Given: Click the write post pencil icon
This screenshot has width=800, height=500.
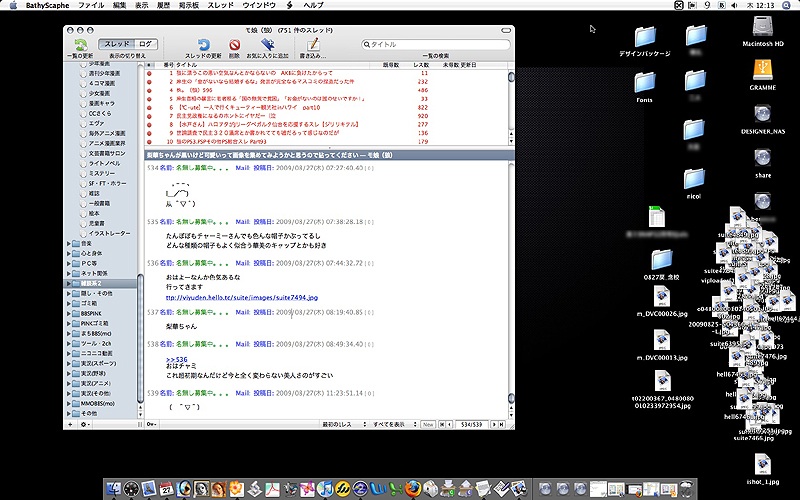Looking at the screenshot, I should [314, 43].
